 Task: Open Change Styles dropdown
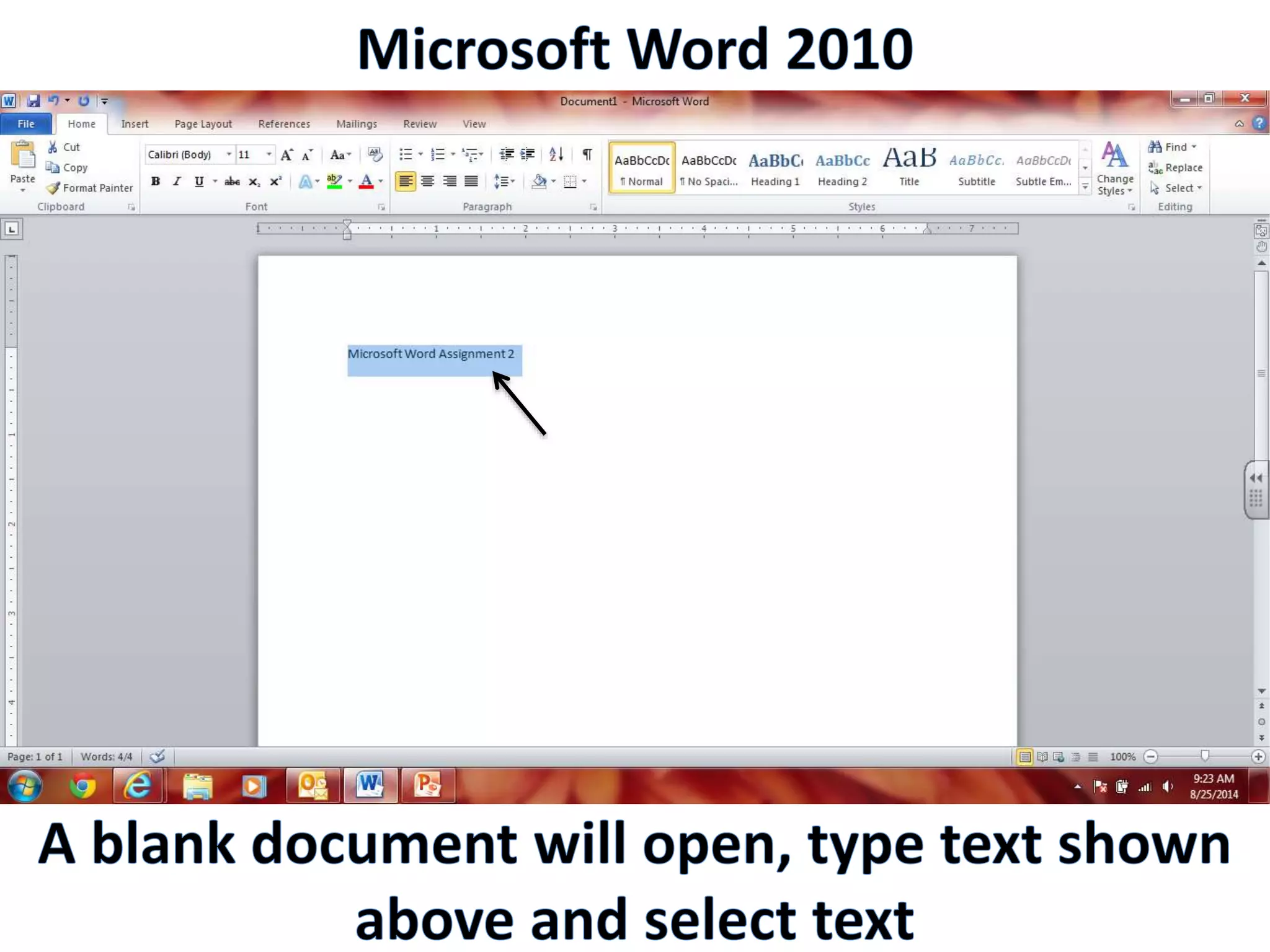[1114, 169]
